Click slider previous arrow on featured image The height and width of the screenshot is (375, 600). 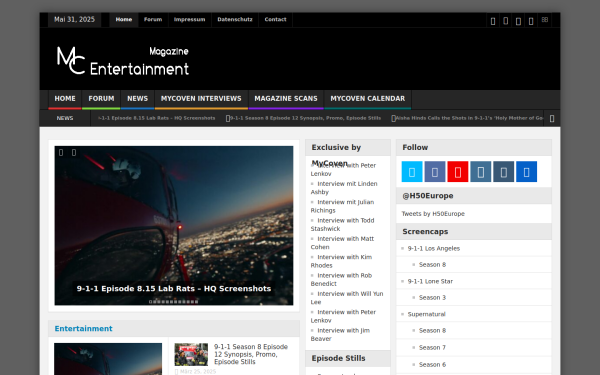pyautogui.click(x=61, y=153)
